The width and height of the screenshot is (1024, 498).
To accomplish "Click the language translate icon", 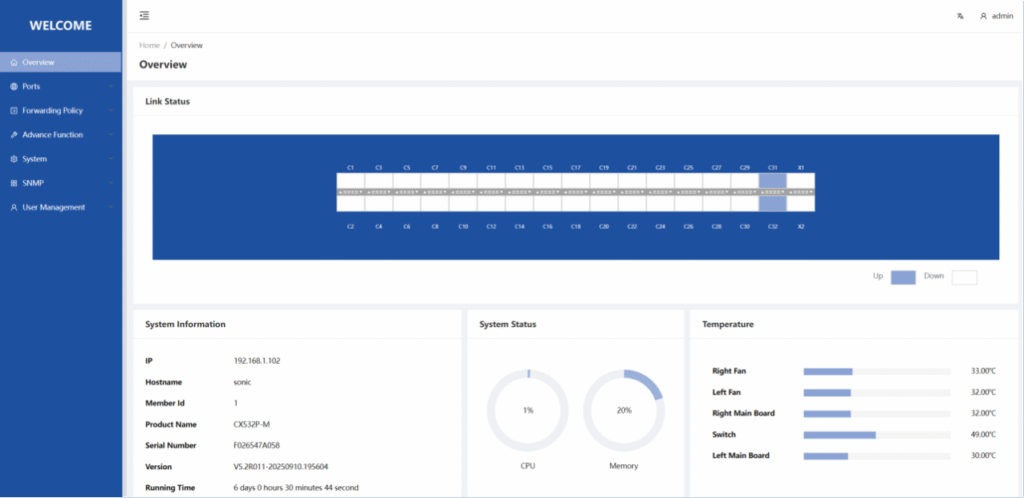I will coord(960,16).
